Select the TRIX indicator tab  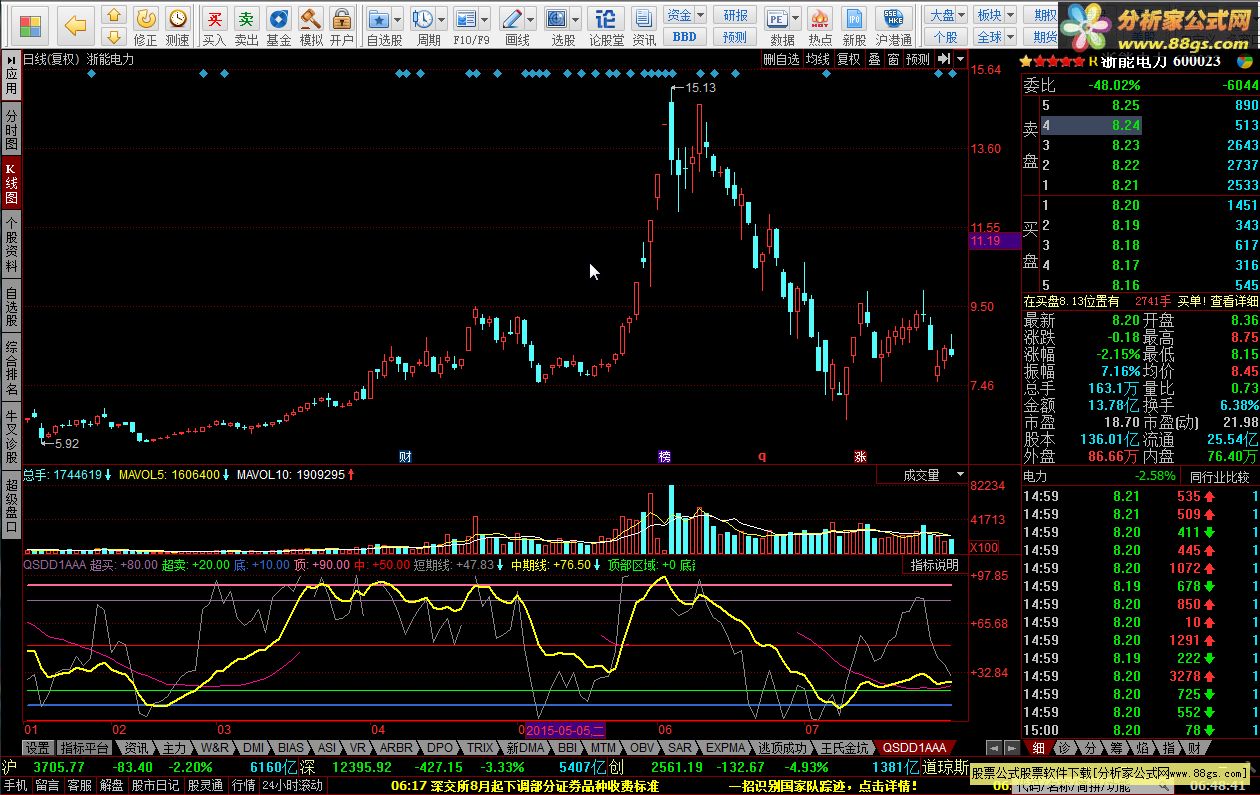point(481,747)
